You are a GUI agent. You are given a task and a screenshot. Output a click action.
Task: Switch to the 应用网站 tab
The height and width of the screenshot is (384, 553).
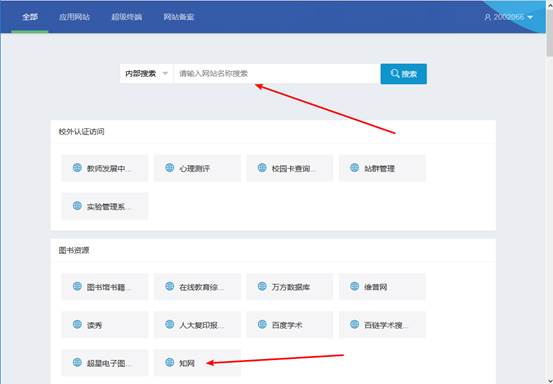[74, 17]
